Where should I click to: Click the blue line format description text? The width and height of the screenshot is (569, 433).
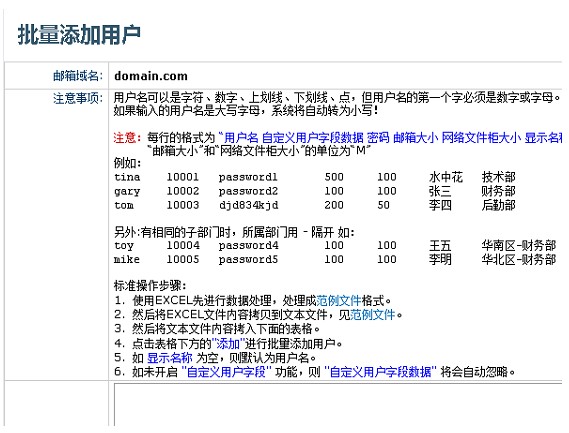click(x=390, y=138)
